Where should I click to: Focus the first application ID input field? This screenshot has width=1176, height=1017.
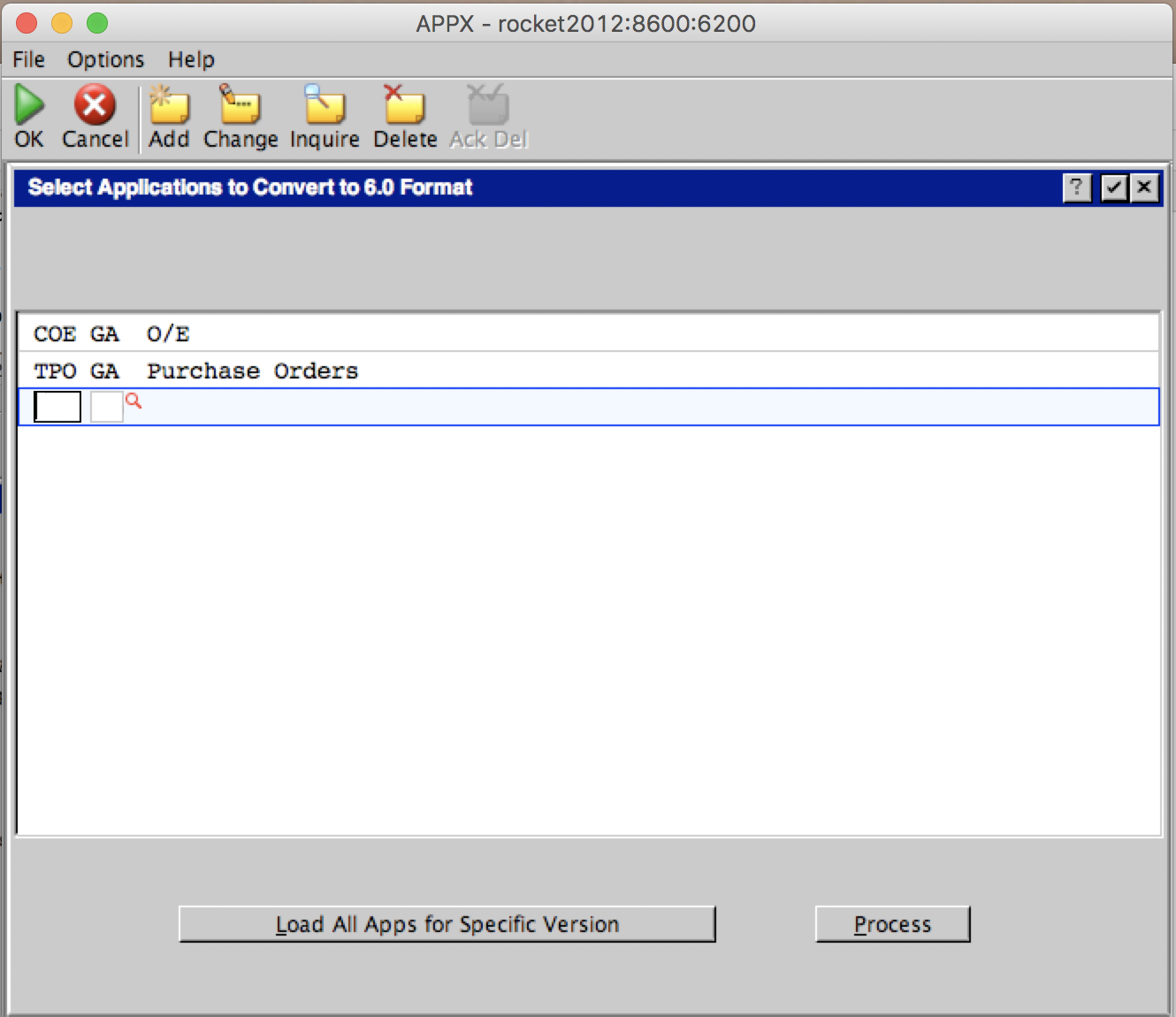tap(57, 407)
